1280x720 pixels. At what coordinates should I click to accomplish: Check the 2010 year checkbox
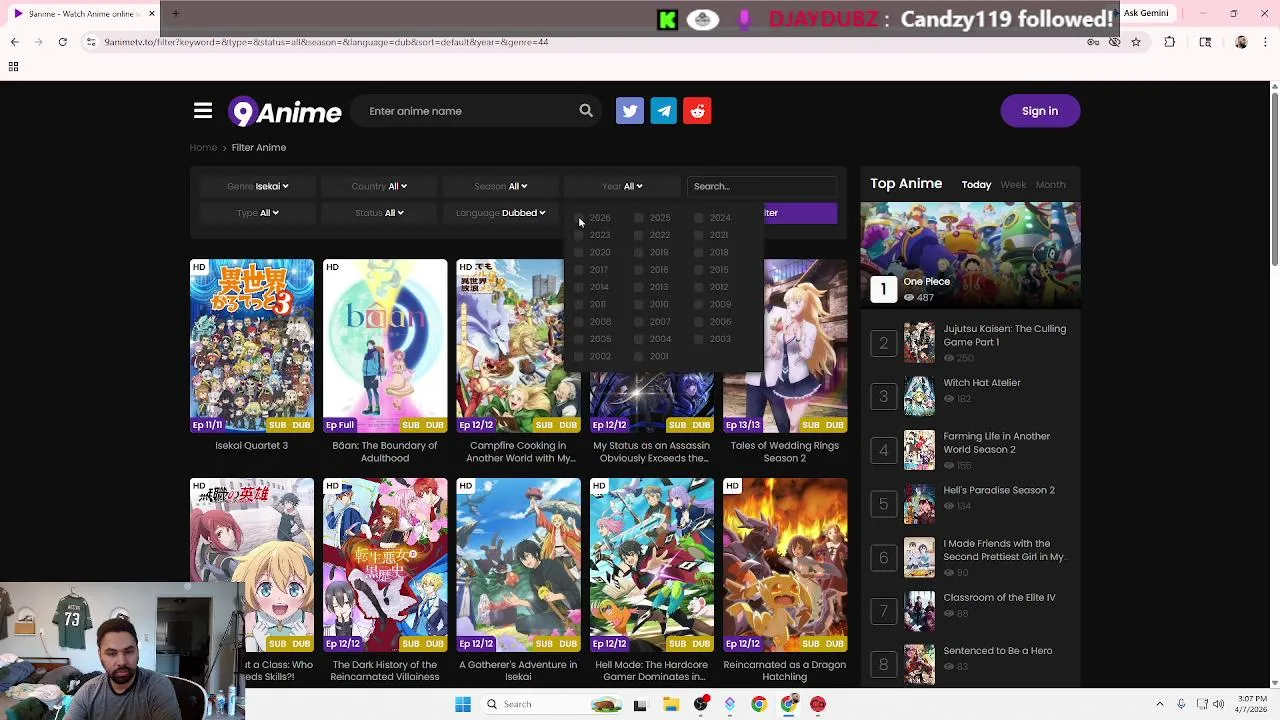click(639, 304)
